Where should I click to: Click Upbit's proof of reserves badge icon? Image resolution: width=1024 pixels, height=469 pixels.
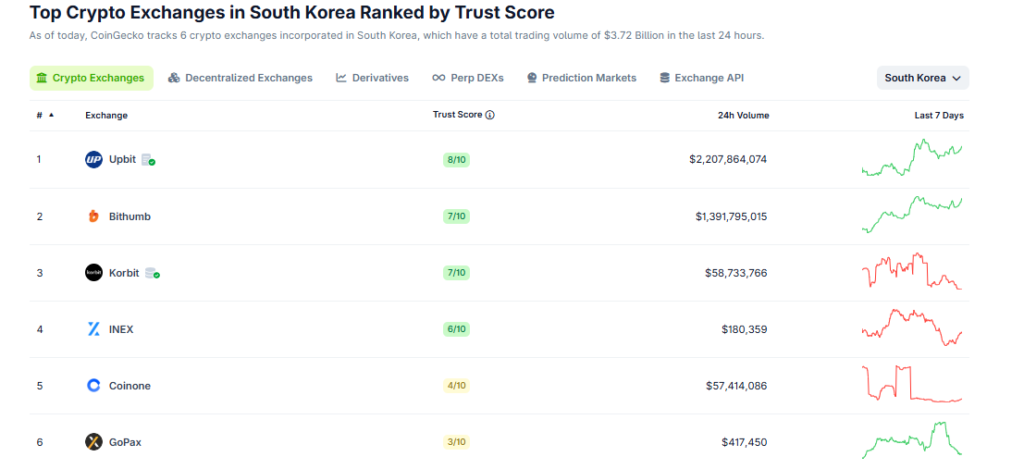(x=148, y=160)
